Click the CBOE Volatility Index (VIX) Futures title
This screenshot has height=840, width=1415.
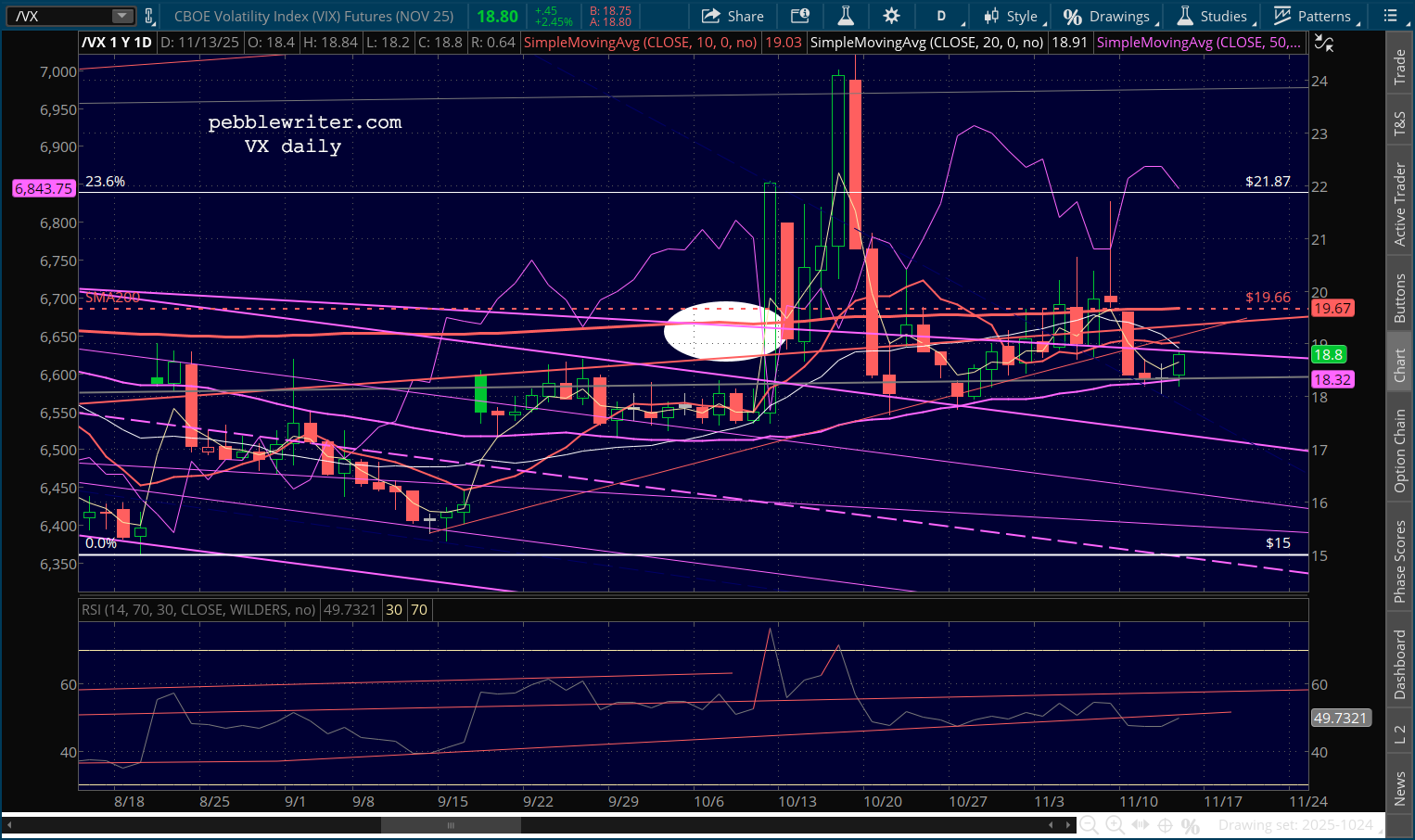[x=314, y=16]
